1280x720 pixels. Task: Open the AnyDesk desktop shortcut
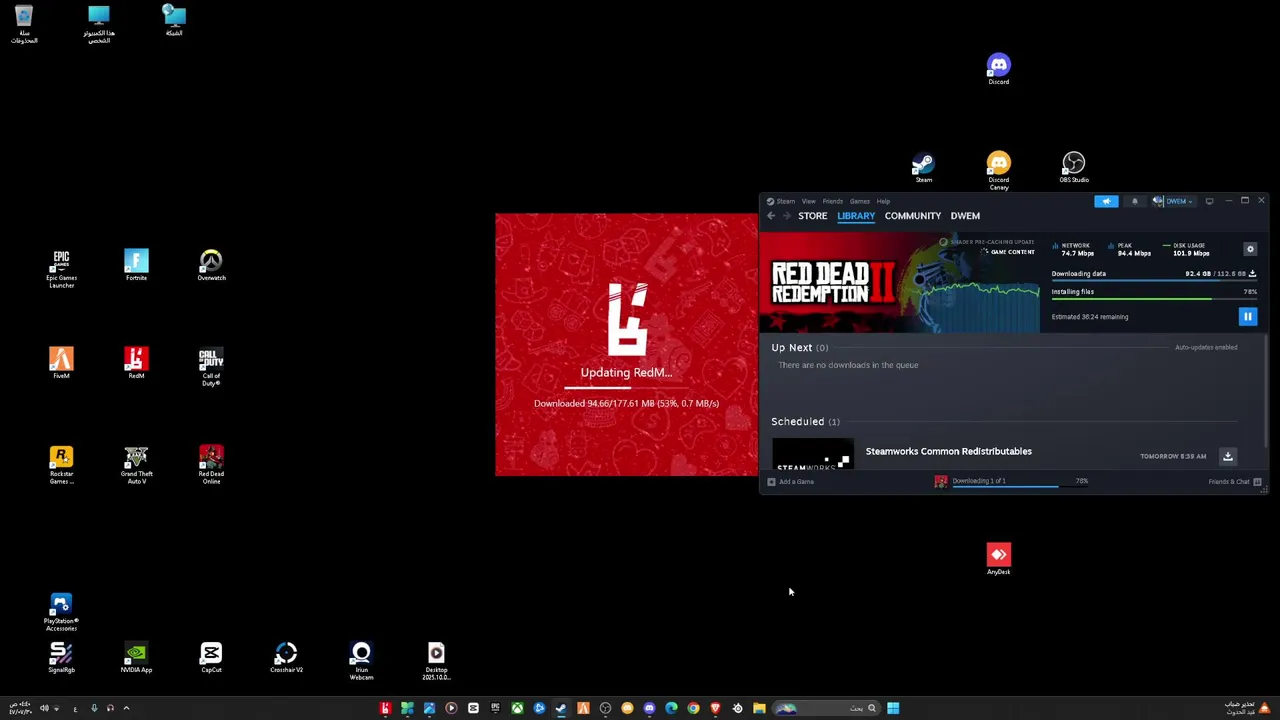[x=998, y=559]
